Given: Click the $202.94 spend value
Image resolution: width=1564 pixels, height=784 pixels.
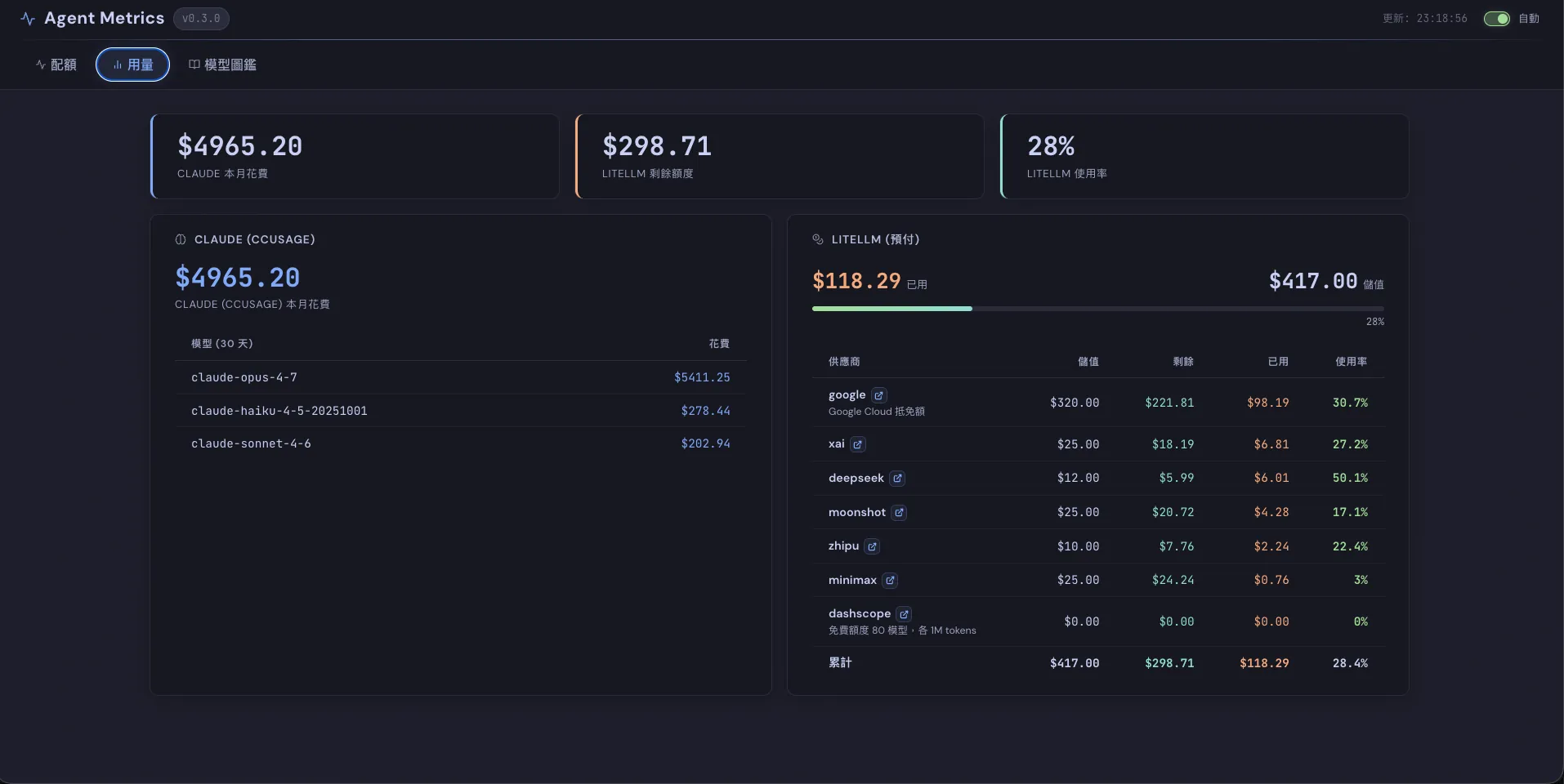Looking at the screenshot, I should pyautogui.click(x=706, y=443).
